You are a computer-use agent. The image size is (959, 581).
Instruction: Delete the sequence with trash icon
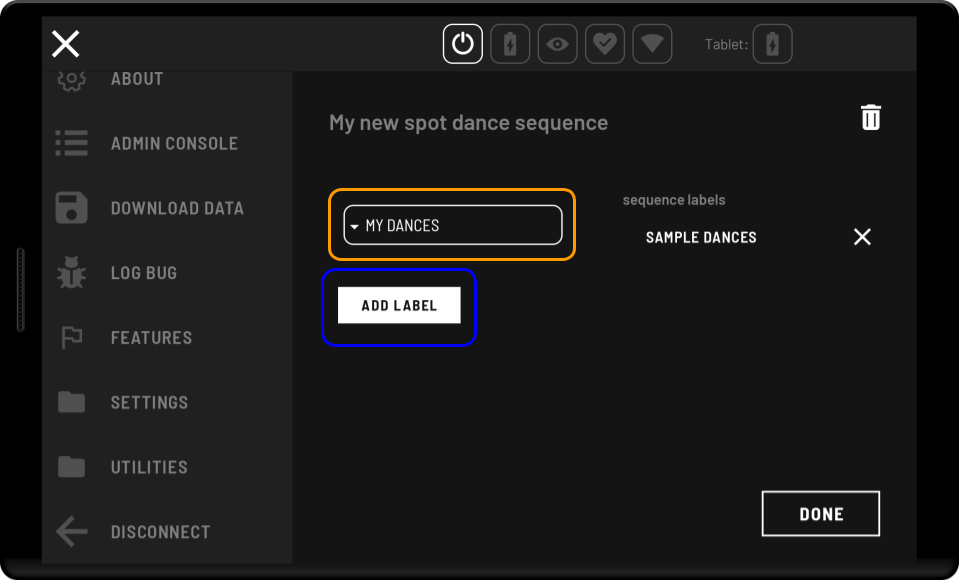pyautogui.click(x=871, y=117)
